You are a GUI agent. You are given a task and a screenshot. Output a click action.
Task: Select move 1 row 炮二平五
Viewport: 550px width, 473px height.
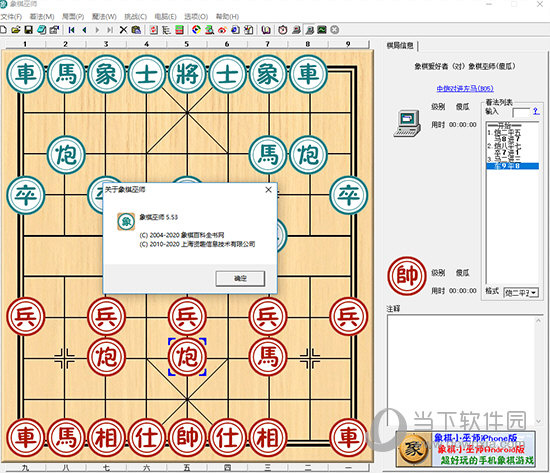(512, 132)
